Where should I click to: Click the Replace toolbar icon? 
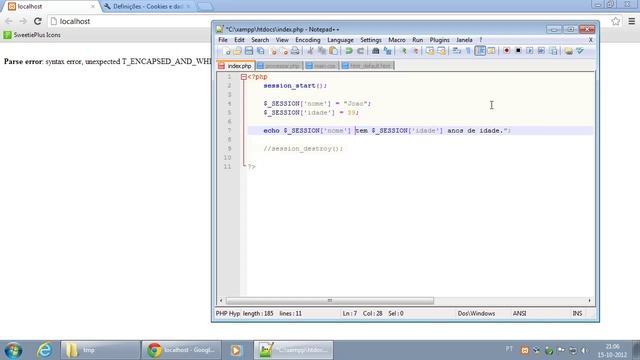point(387,51)
